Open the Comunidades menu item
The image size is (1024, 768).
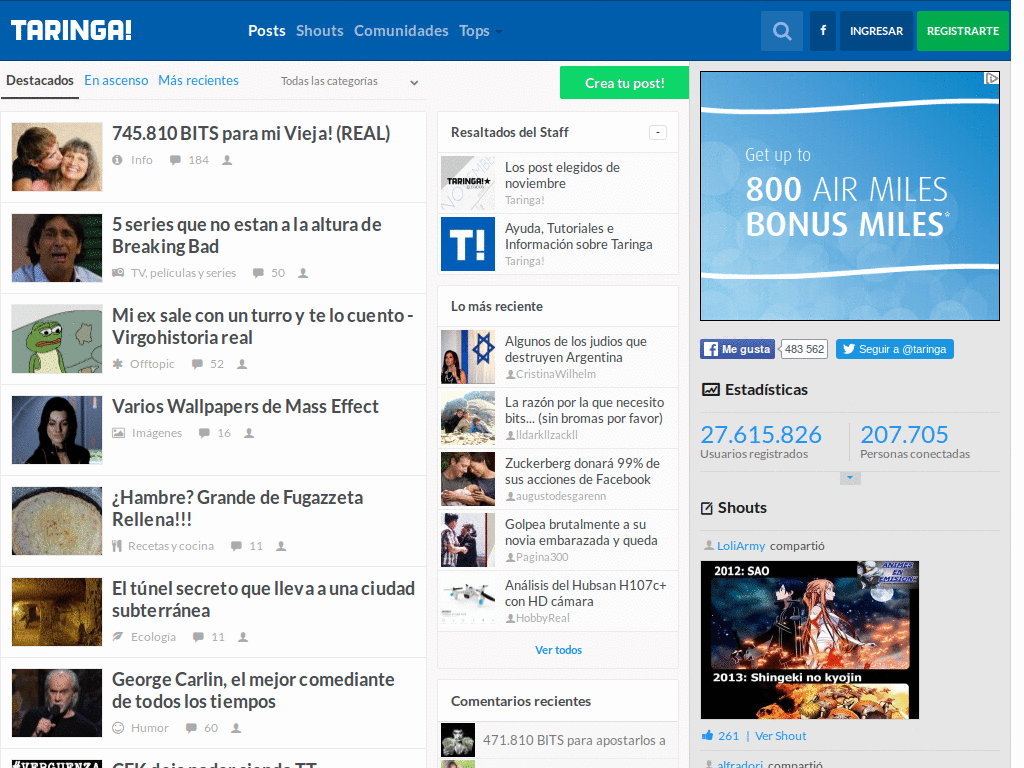click(x=401, y=31)
